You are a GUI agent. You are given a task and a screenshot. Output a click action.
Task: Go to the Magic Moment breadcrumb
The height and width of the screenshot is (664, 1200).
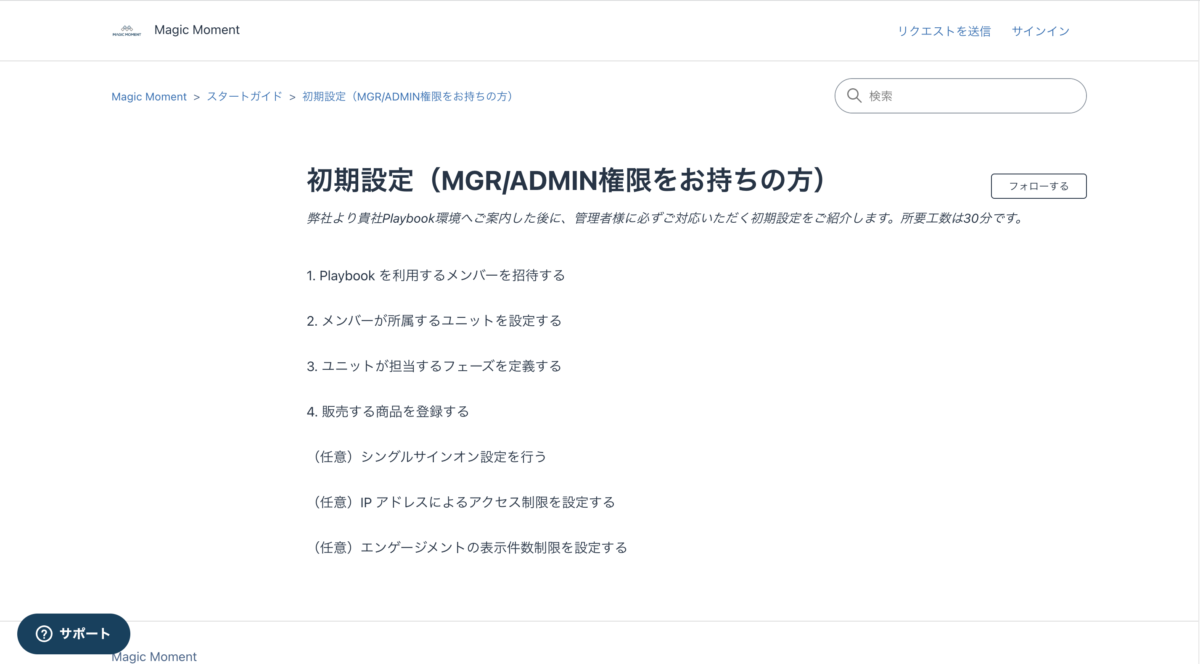pyautogui.click(x=149, y=97)
